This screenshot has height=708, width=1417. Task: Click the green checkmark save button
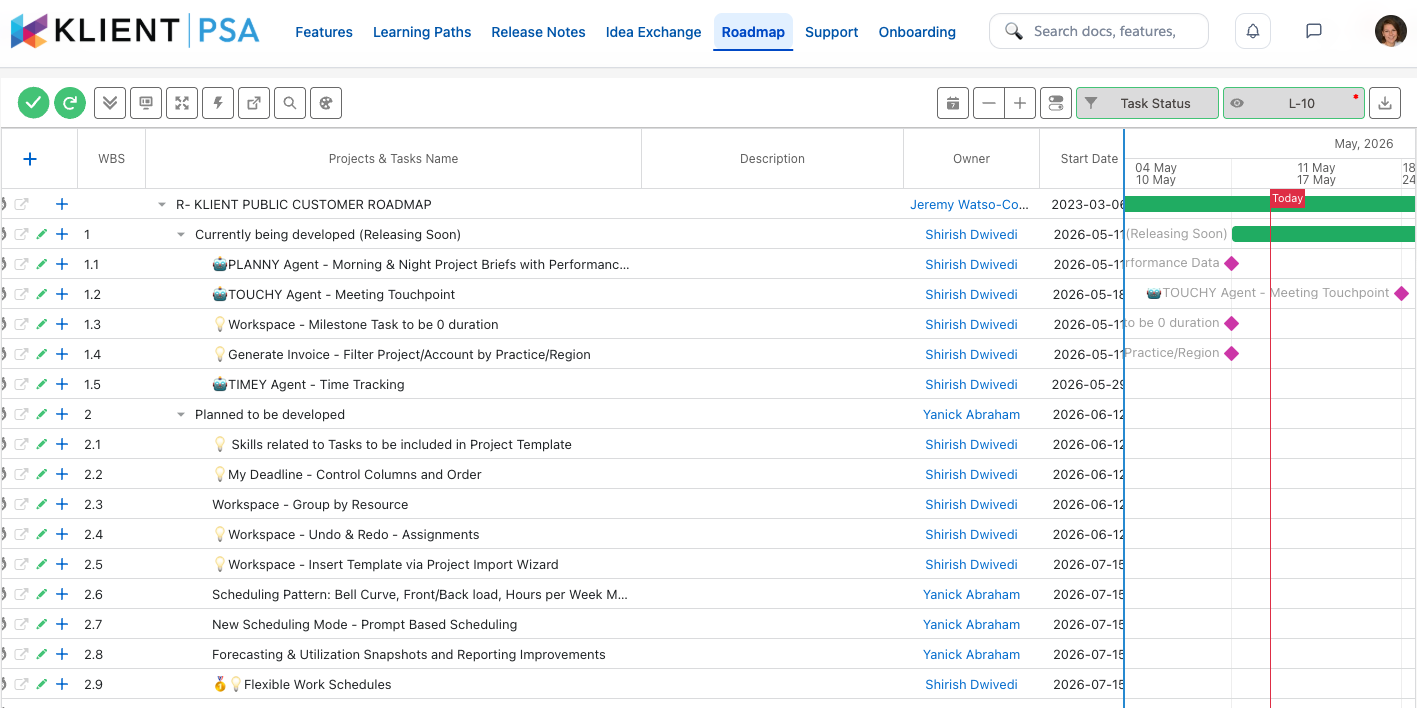coord(34,103)
